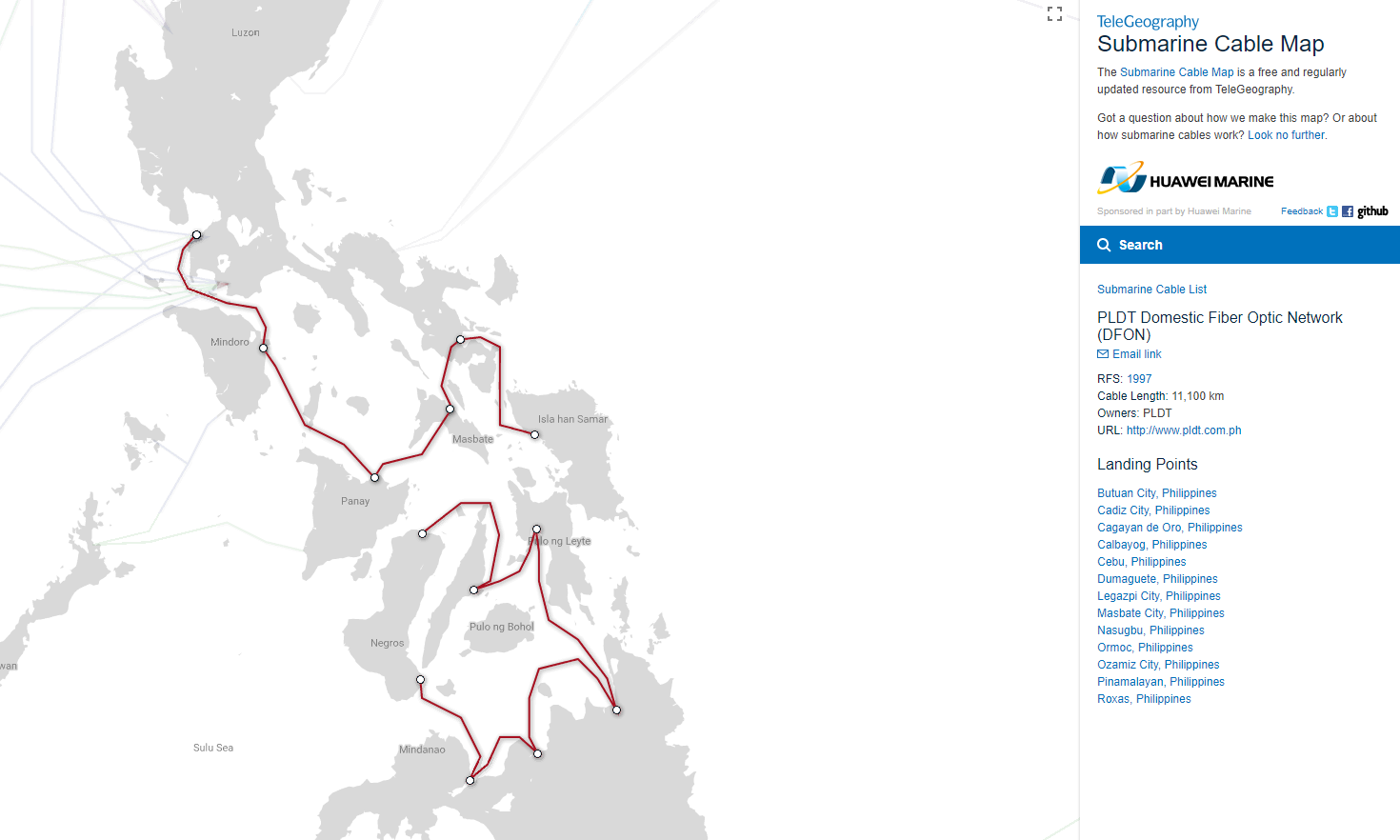
Task: Click the 'Mindanao' map label
Action: (x=422, y=750)
